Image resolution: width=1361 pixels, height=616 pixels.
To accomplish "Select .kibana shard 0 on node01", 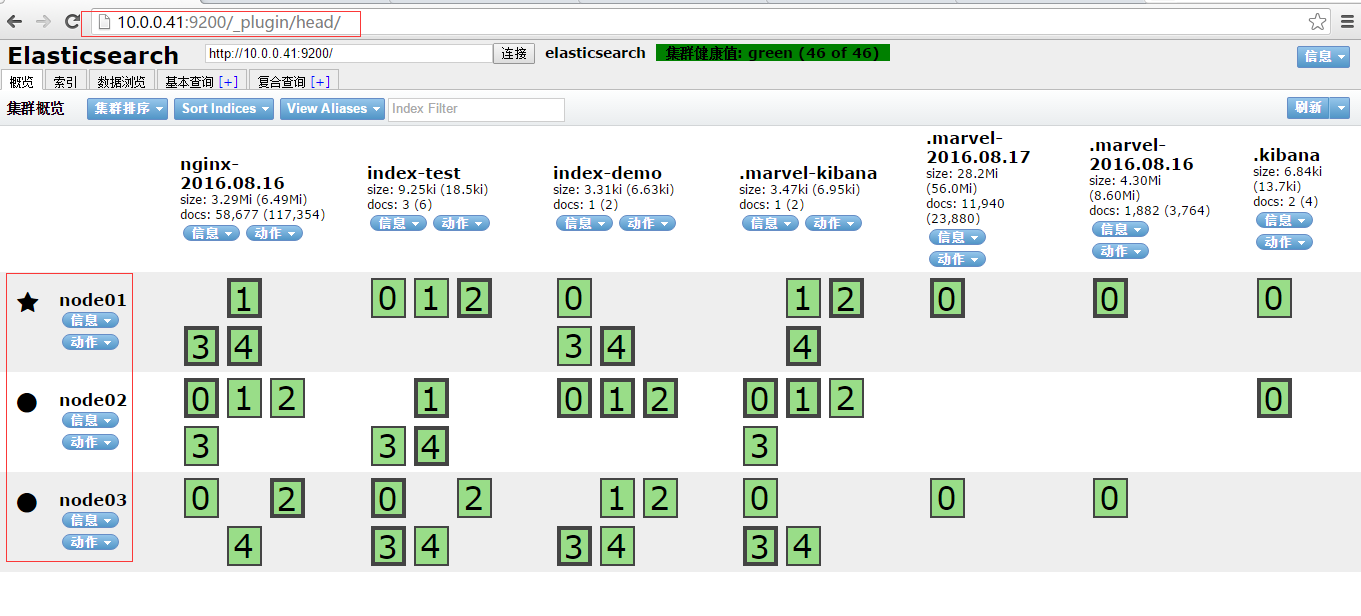I will click(1273, 298).
